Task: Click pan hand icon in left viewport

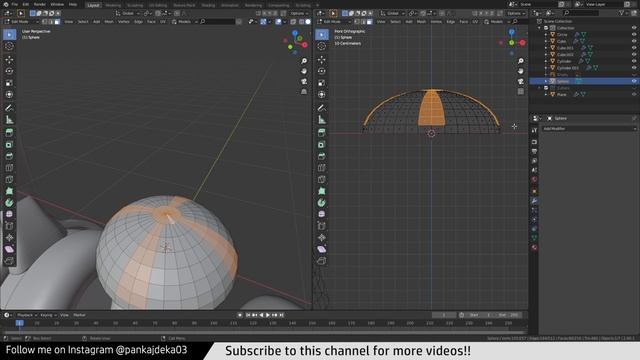Action: coord(304,71)
